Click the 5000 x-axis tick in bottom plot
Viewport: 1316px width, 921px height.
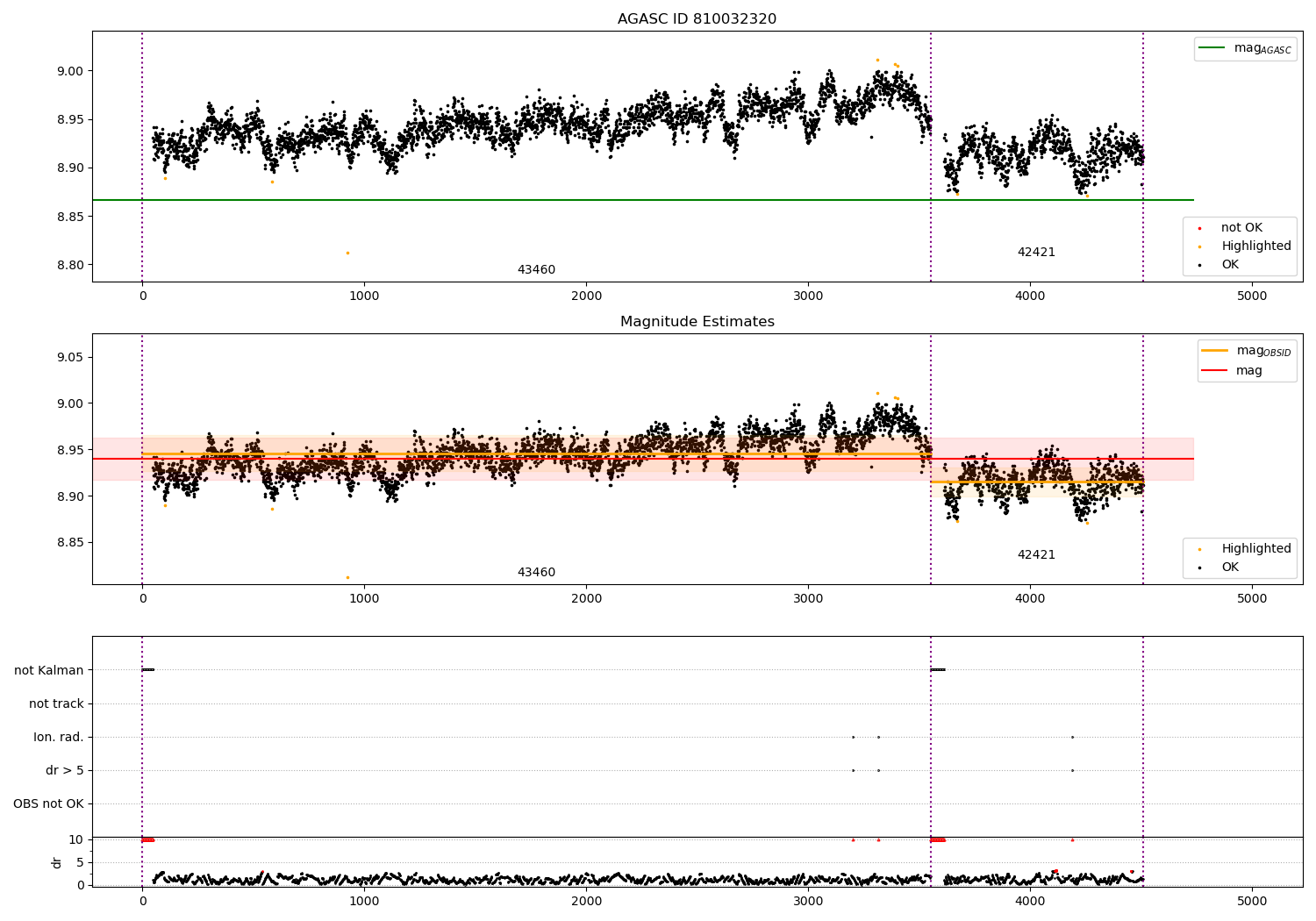click(1252, 901)
